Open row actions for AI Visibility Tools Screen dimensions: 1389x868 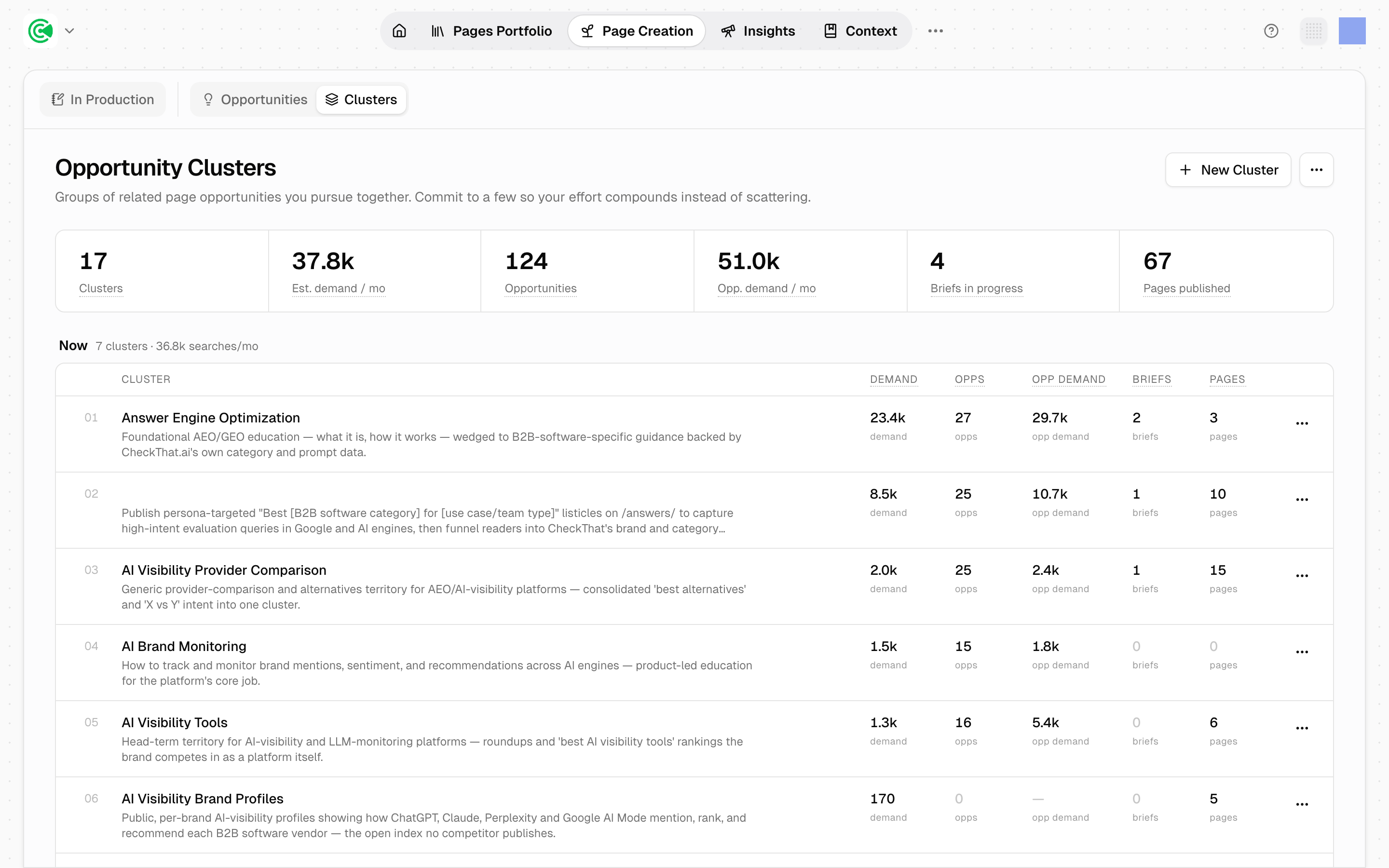tap(1302, 729)
